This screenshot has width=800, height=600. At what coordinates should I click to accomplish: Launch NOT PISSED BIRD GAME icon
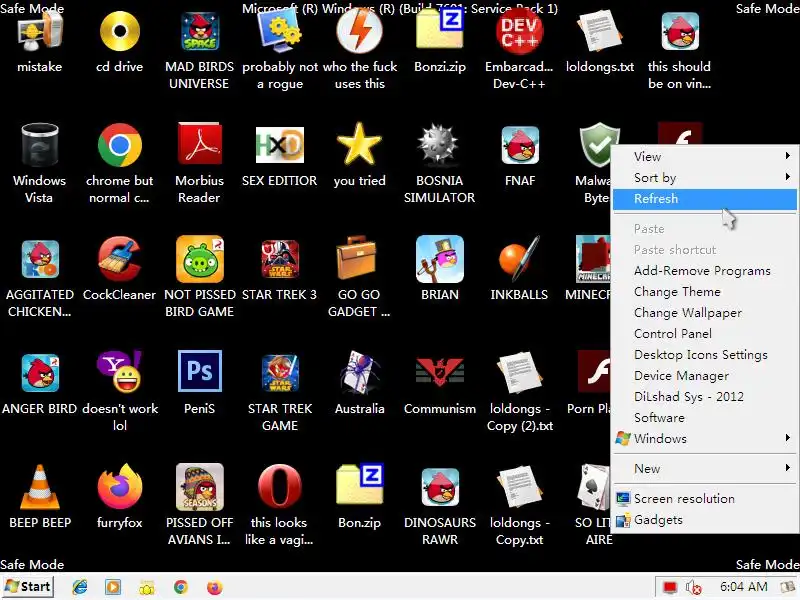[199, 259]
